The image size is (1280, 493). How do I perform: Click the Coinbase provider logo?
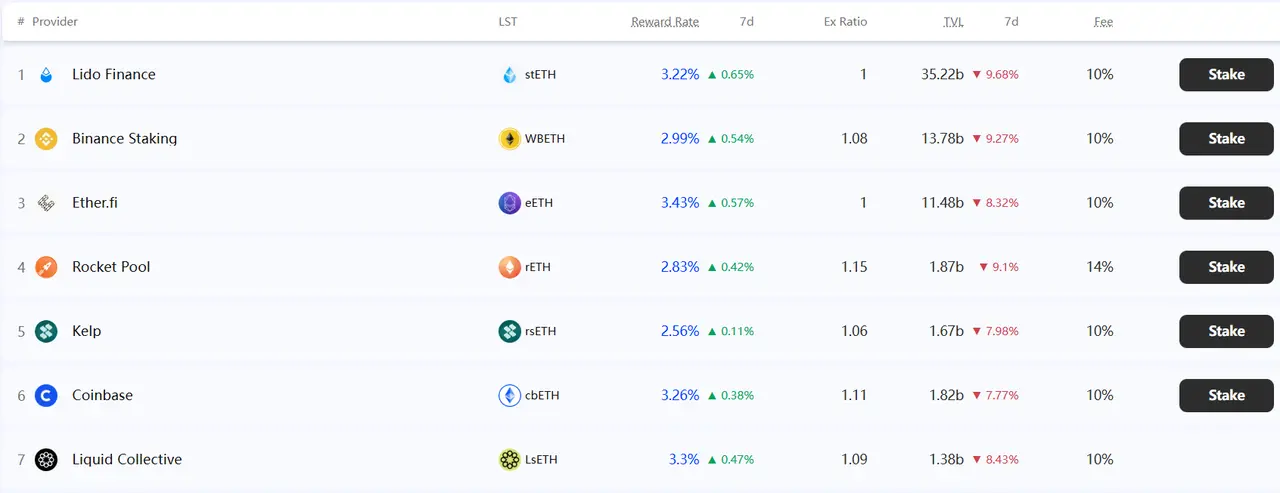click(x=46, y=395)
